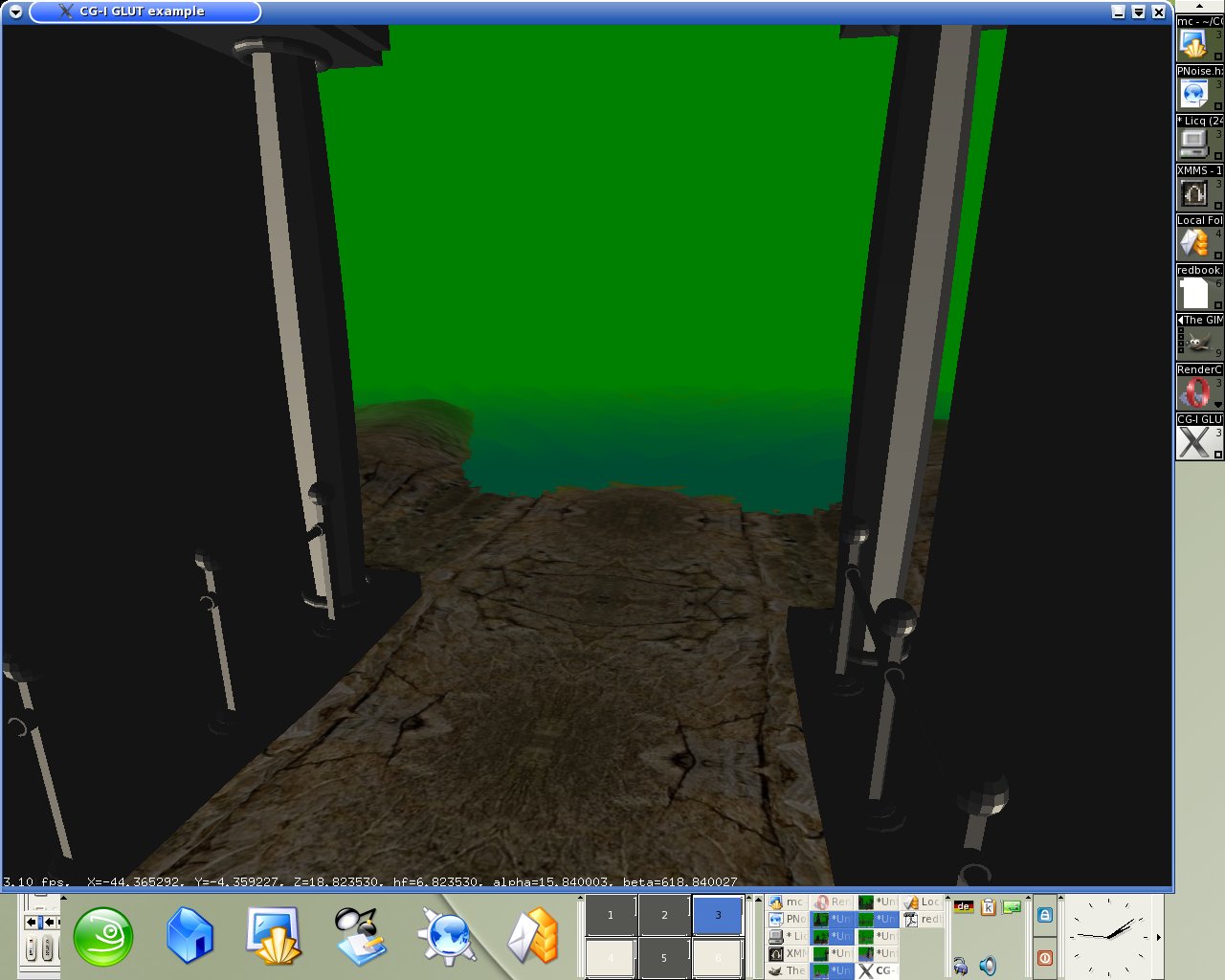Open the desktop search glasses launcher
The height and width of the screenshot is (980, 1225).
360,936
